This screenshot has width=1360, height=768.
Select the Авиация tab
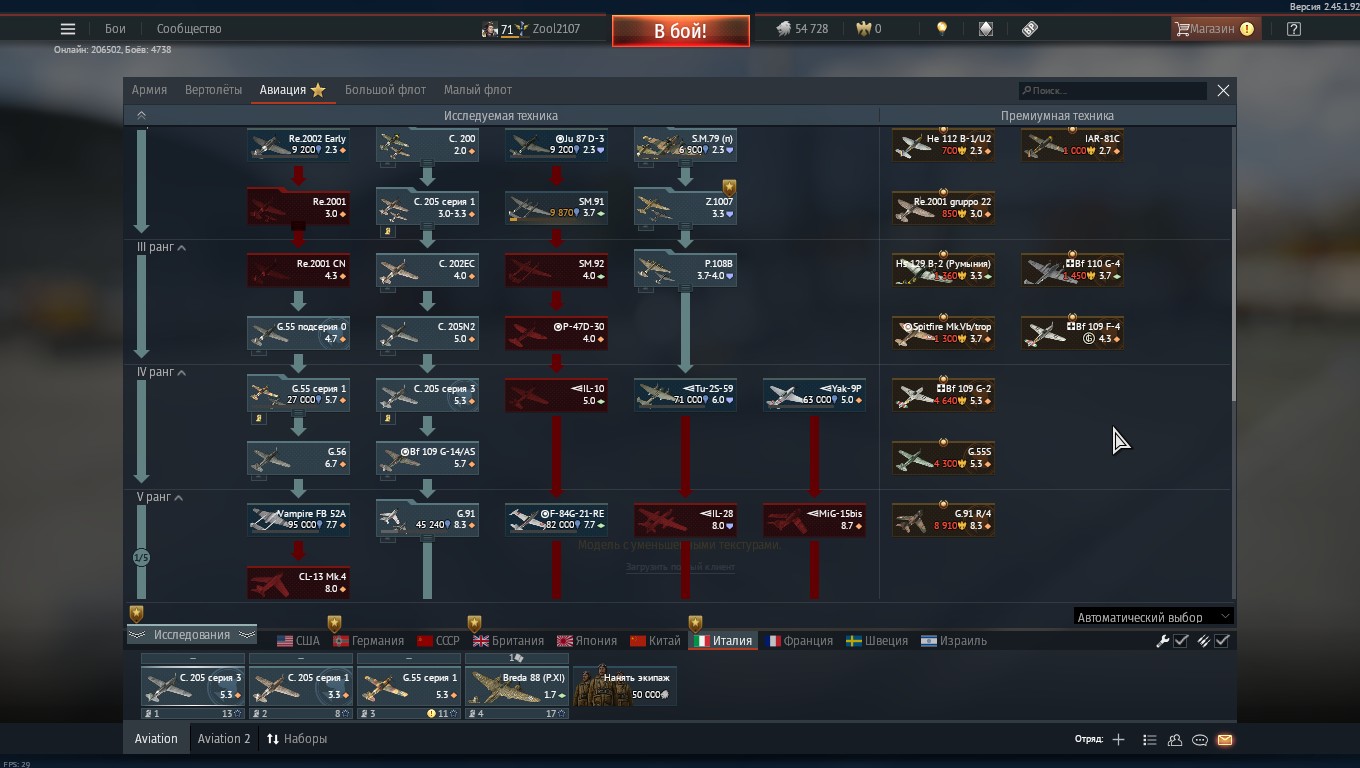tap(292, 90)
